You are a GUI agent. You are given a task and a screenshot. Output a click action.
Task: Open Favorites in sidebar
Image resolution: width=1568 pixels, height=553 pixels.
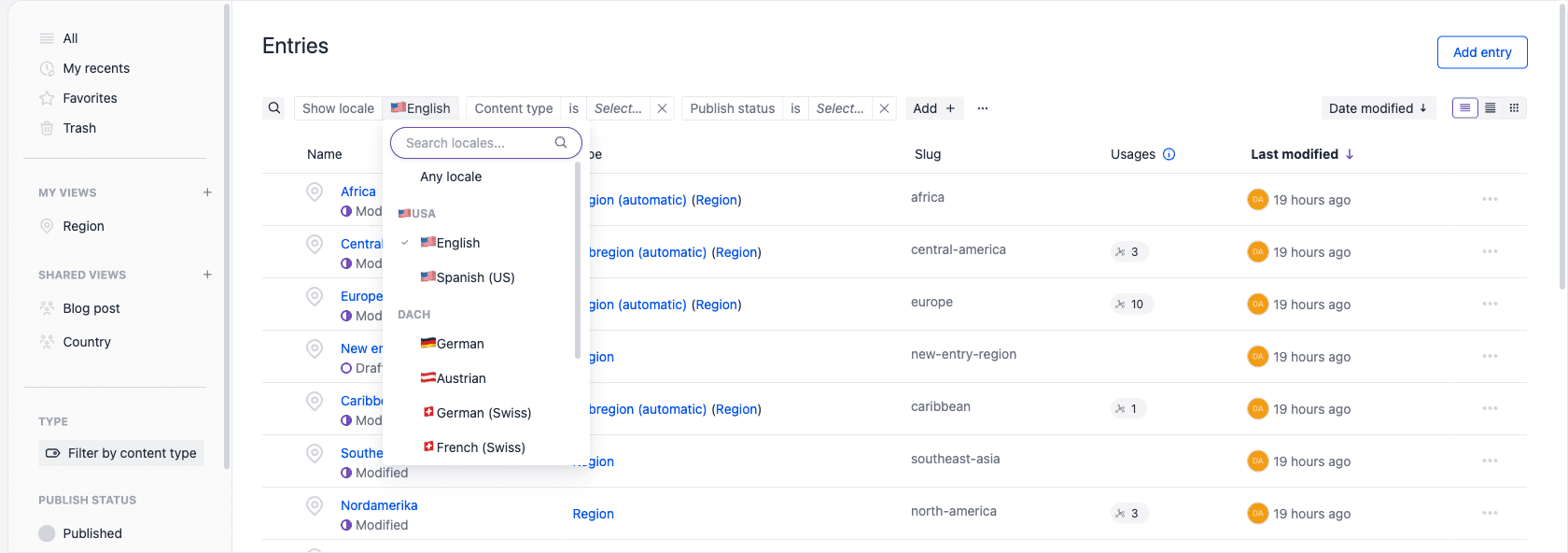(90, 98)
